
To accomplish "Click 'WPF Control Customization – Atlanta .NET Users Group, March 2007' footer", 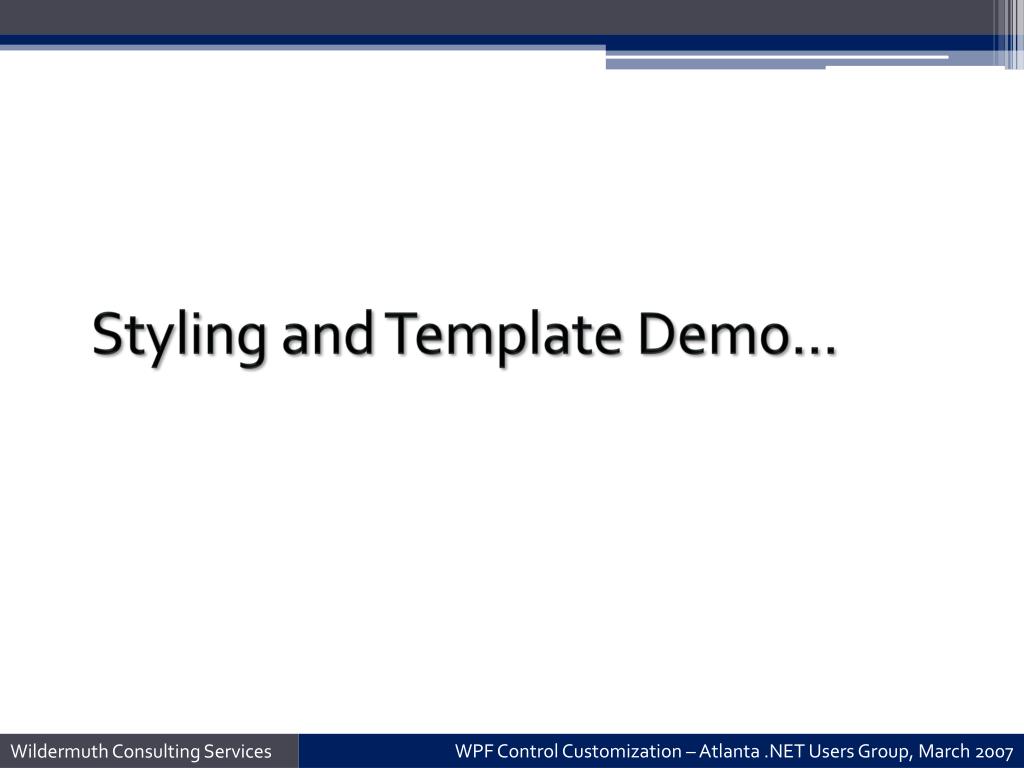I will point(733,751).
